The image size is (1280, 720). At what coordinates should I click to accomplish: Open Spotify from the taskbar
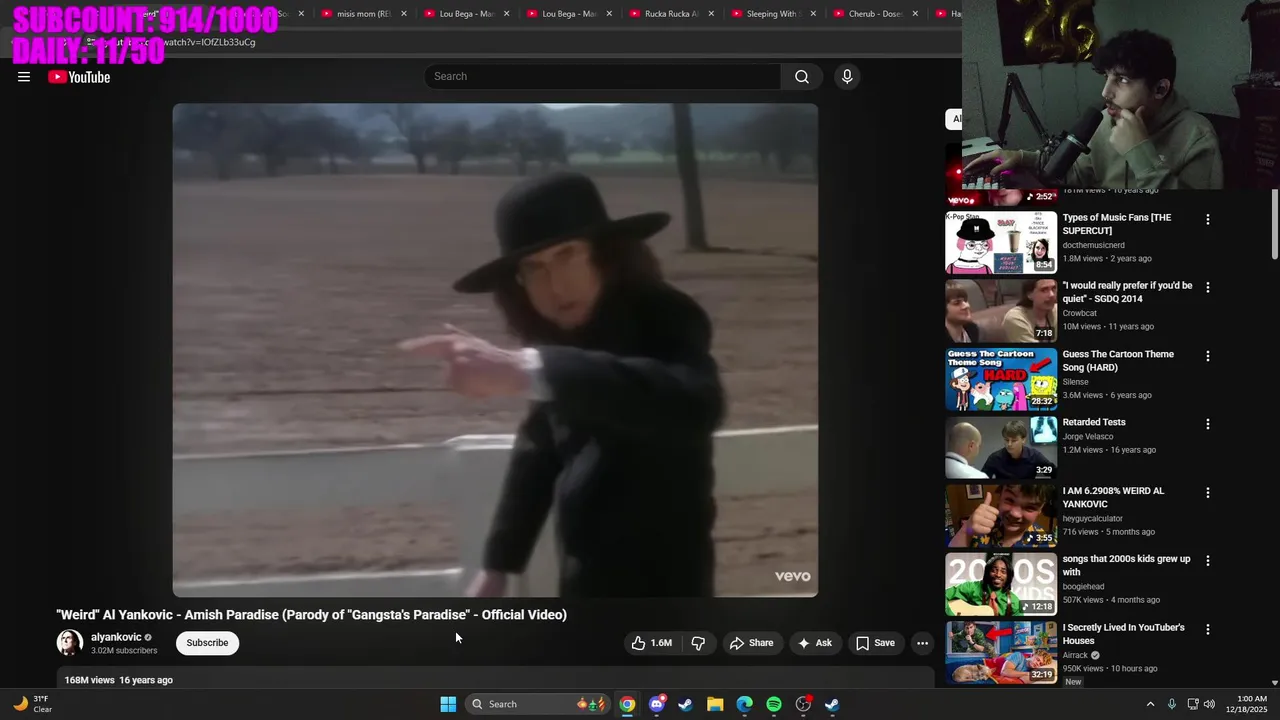[x=774, y=704]
